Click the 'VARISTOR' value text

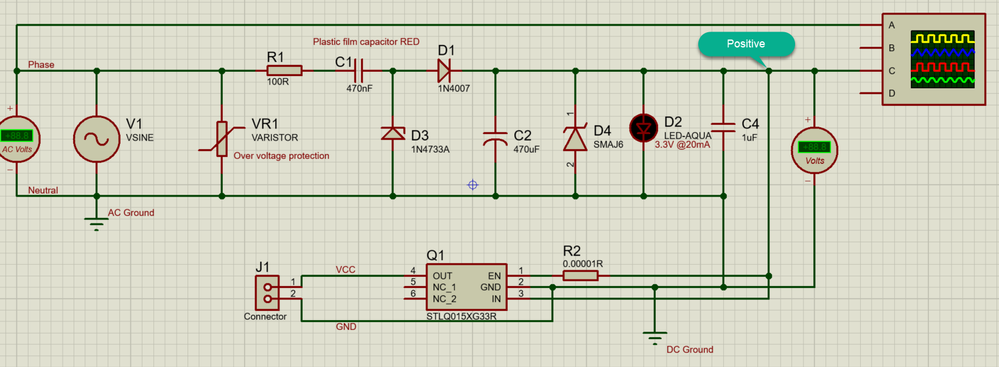tap(275, 138)
